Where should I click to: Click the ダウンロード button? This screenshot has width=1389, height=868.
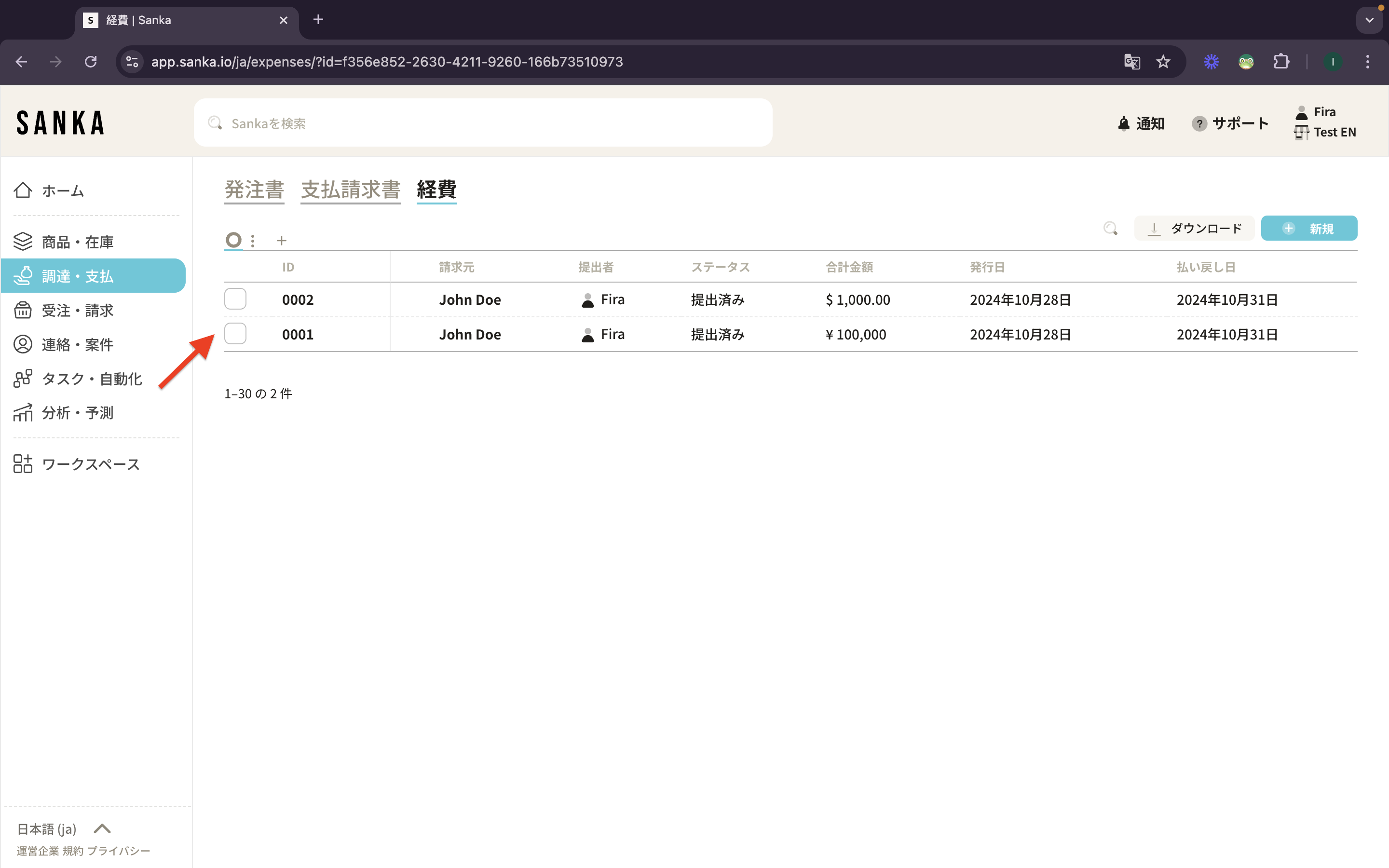(1194, 229)
